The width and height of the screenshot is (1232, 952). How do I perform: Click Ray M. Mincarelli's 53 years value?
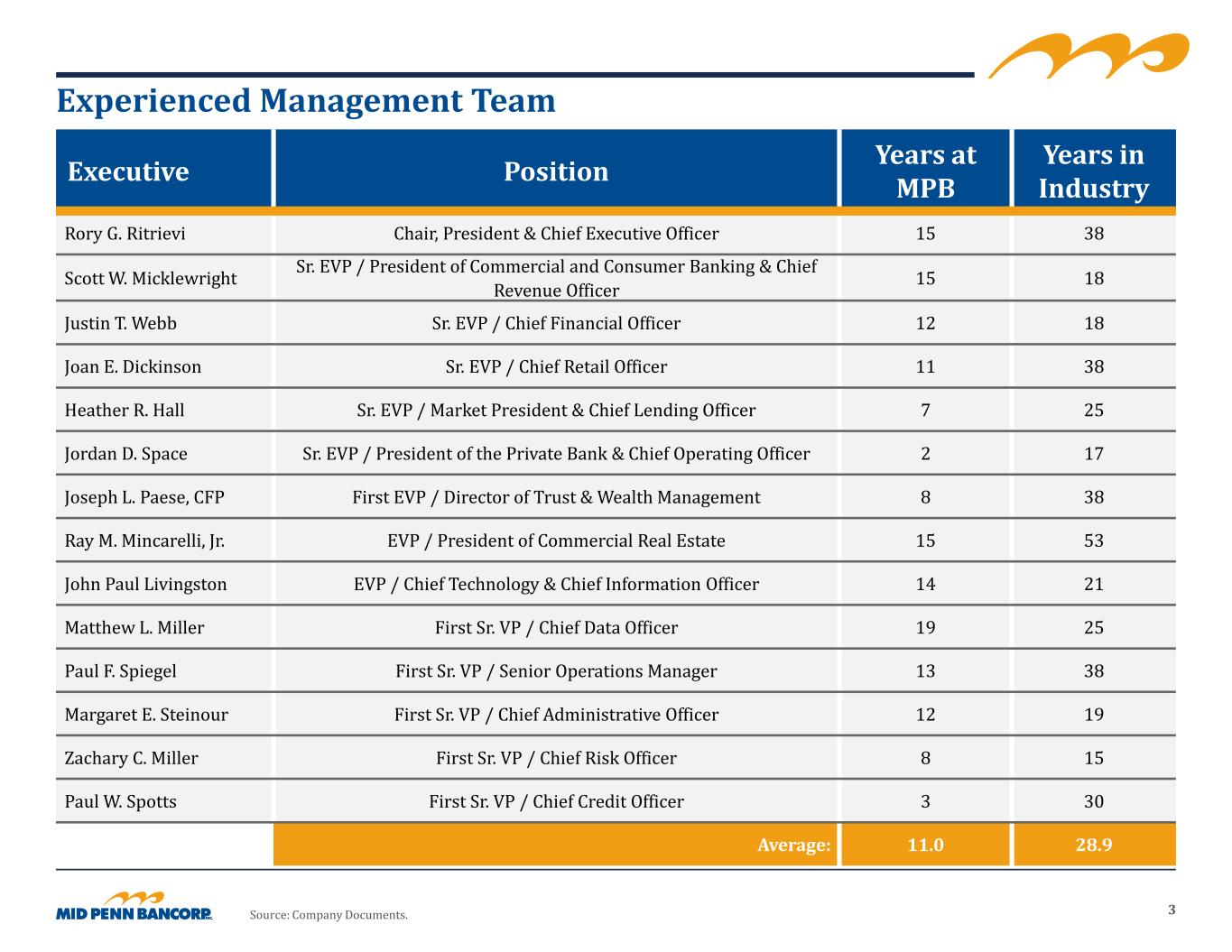pos(1094,541)
